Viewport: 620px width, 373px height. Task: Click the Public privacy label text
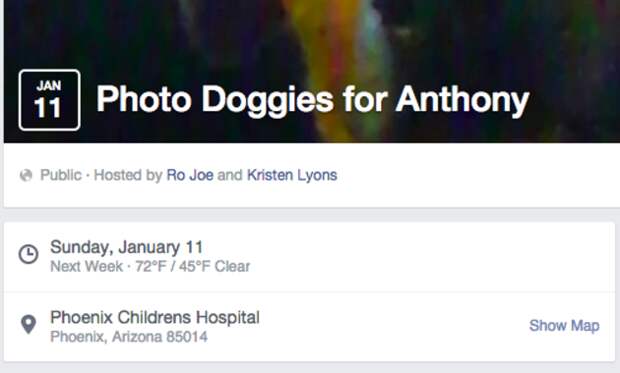61,175
